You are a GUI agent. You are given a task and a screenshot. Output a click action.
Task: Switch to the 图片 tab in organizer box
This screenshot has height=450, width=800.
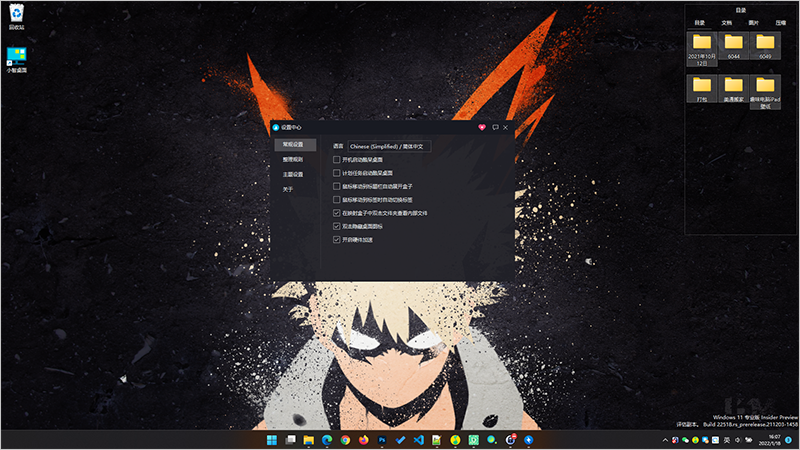point(753,22)
